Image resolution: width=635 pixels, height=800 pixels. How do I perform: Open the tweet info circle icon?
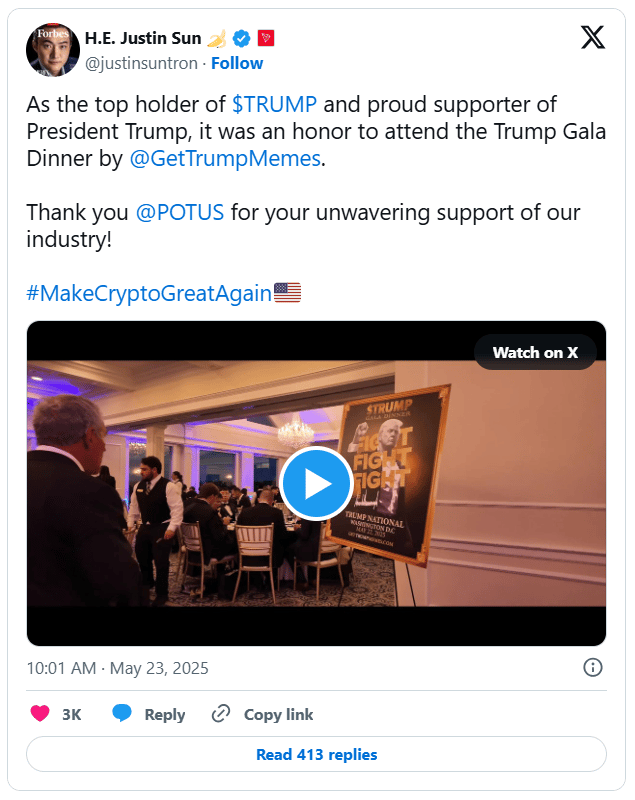click(593, 667)
